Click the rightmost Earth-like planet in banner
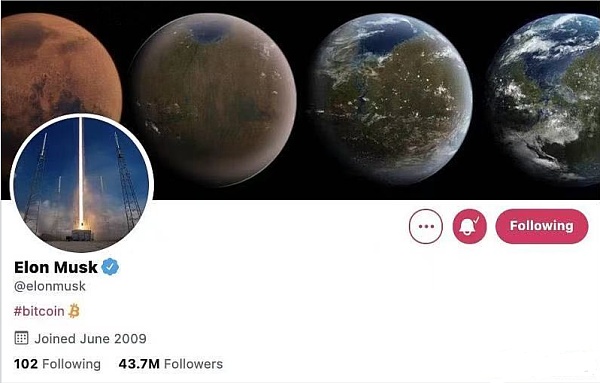The height and width of the screenshot is (383, 600). pos(545,98)
